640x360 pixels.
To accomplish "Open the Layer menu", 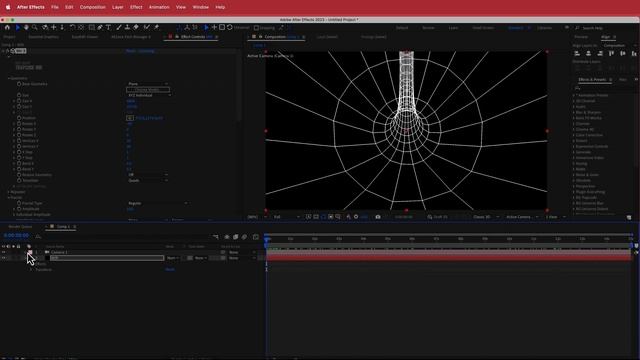I will pyautogui.click(x=118, y=7).
